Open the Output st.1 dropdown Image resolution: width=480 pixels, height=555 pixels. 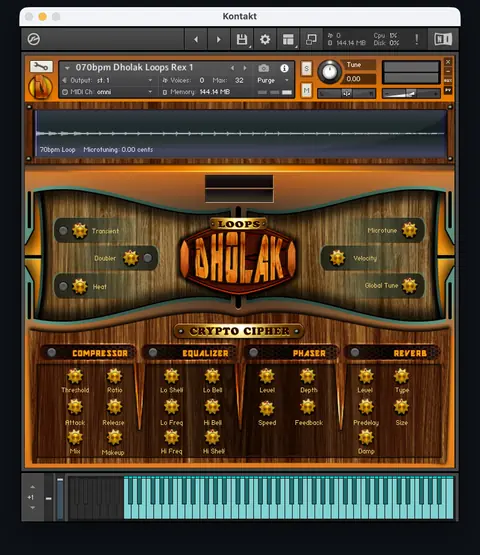click(x=108, y=80)
